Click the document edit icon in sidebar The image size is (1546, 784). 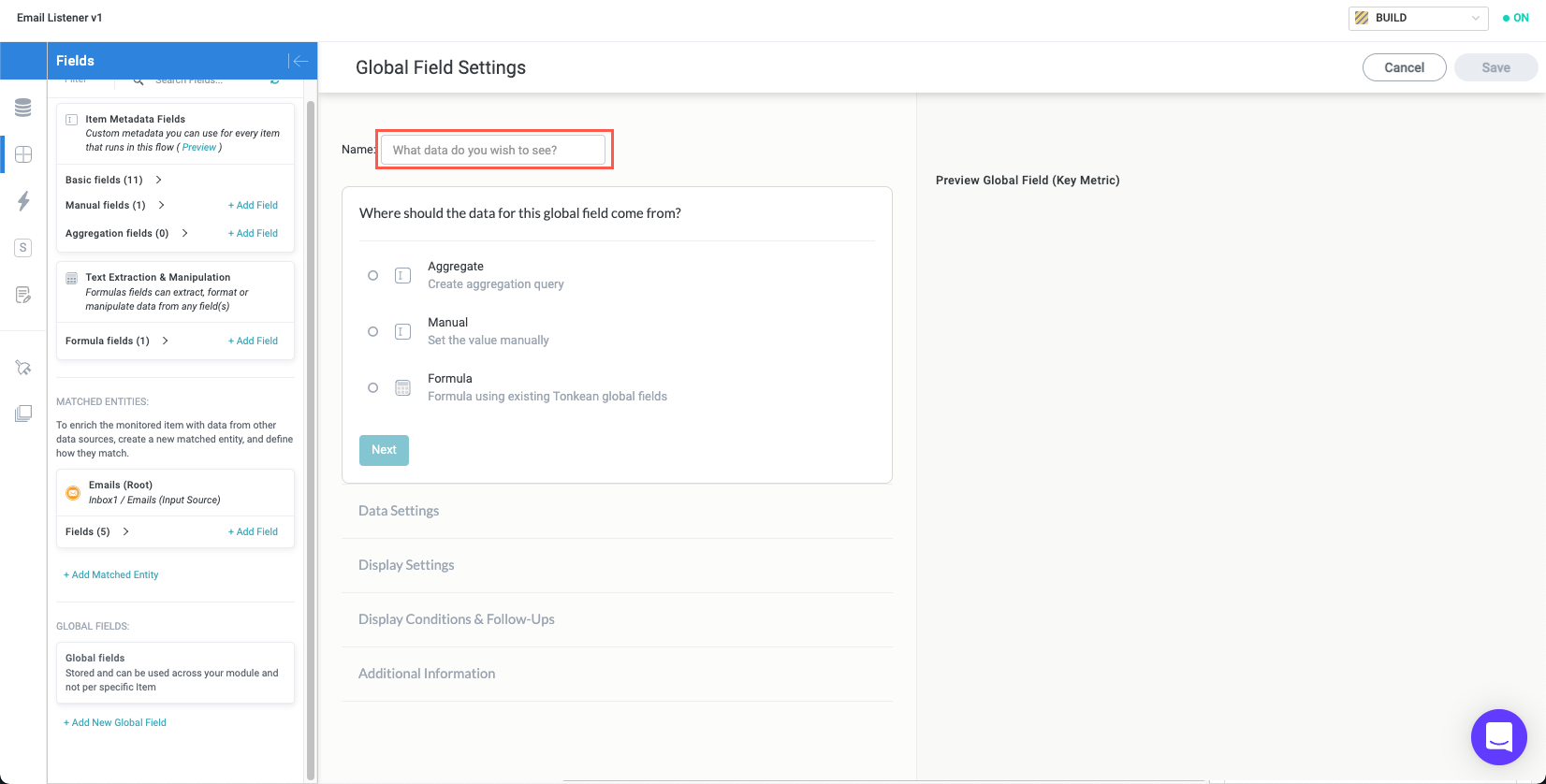23,296
